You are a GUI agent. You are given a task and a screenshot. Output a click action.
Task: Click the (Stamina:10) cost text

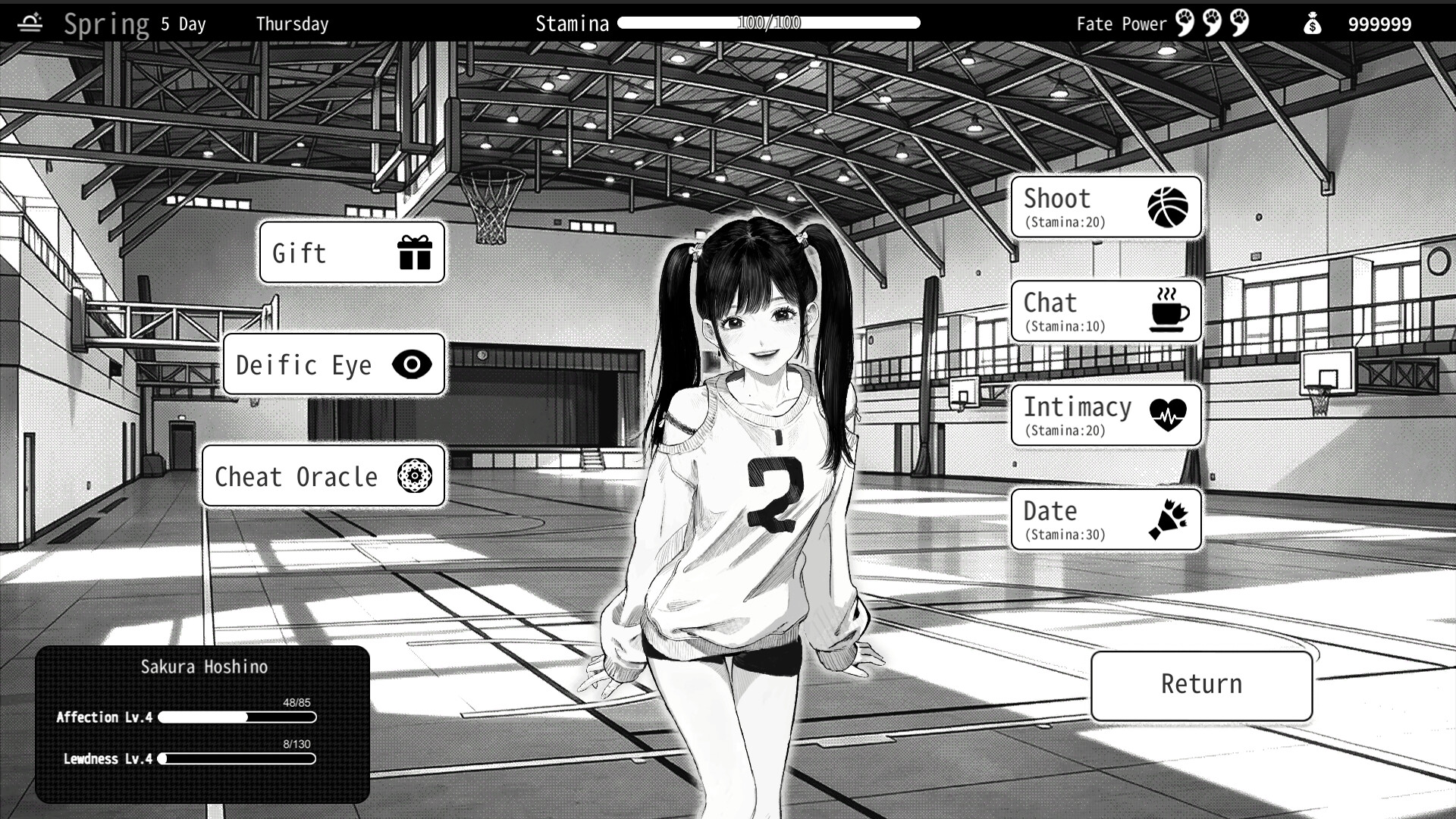pyautogui.click(x=1065, y=327)
